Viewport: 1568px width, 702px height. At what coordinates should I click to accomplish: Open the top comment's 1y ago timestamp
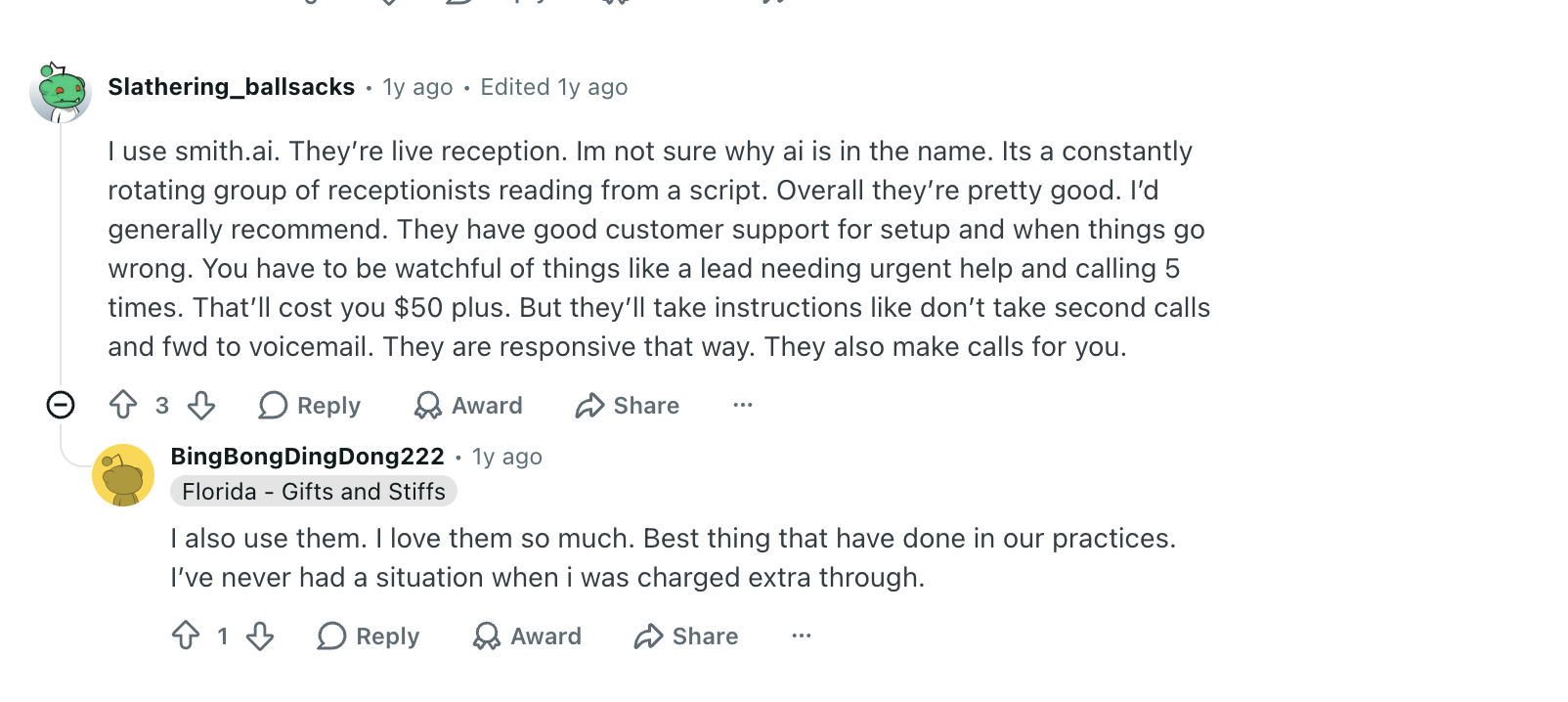[x=418, y=87]
